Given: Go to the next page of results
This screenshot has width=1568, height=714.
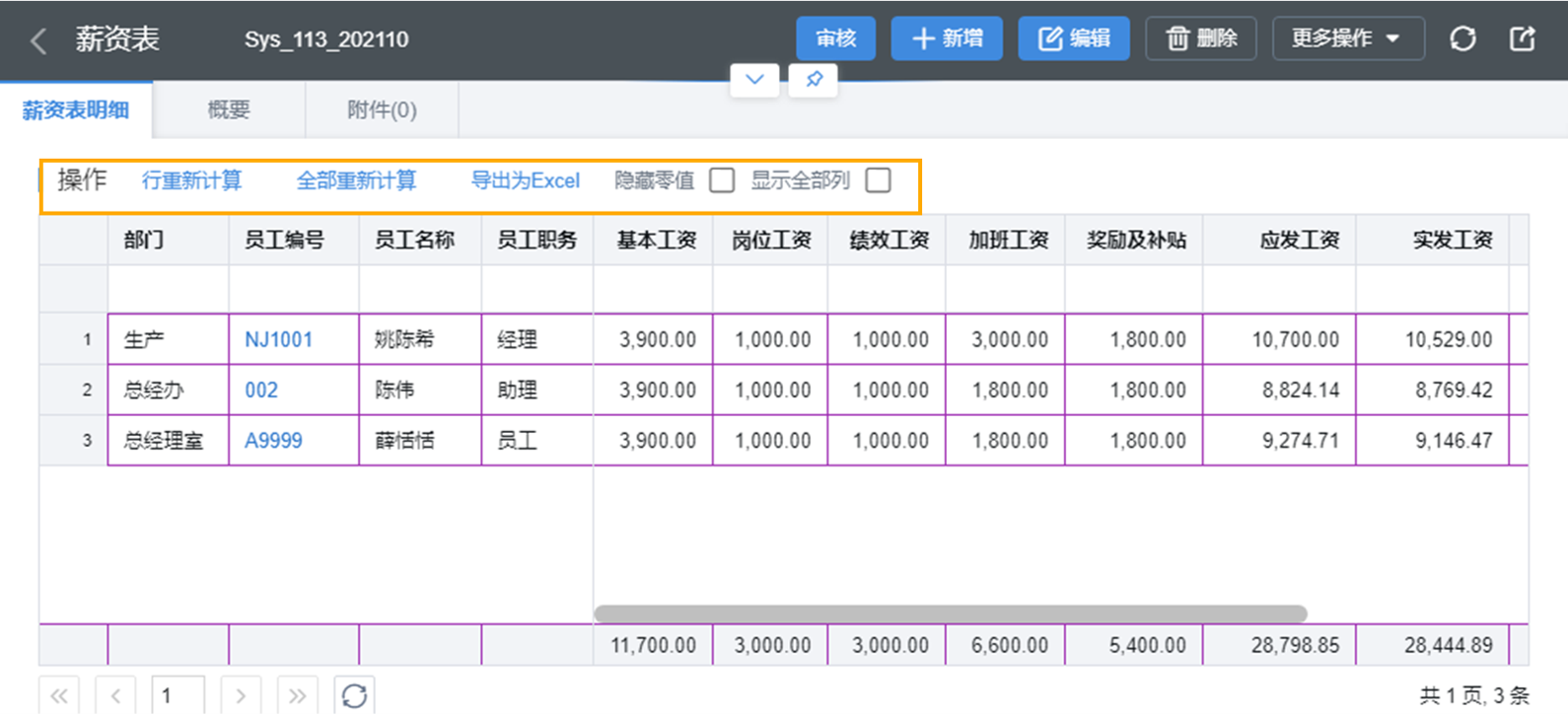Looking at the screenshot, I should [241, 695].
